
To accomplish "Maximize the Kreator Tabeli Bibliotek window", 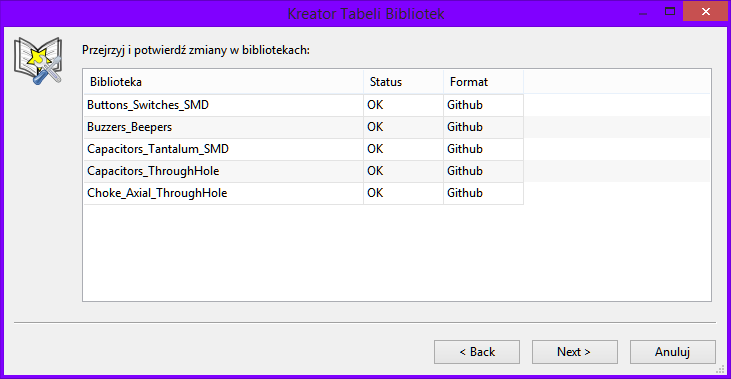I will (x=670, y=12).
